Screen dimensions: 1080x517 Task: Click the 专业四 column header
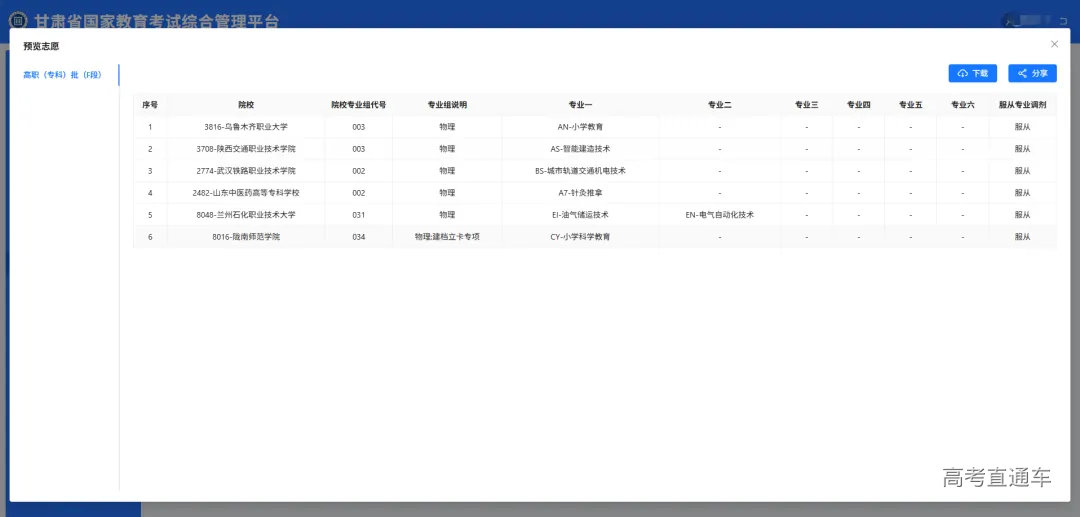pyautogui.click(x=858, y=105)
